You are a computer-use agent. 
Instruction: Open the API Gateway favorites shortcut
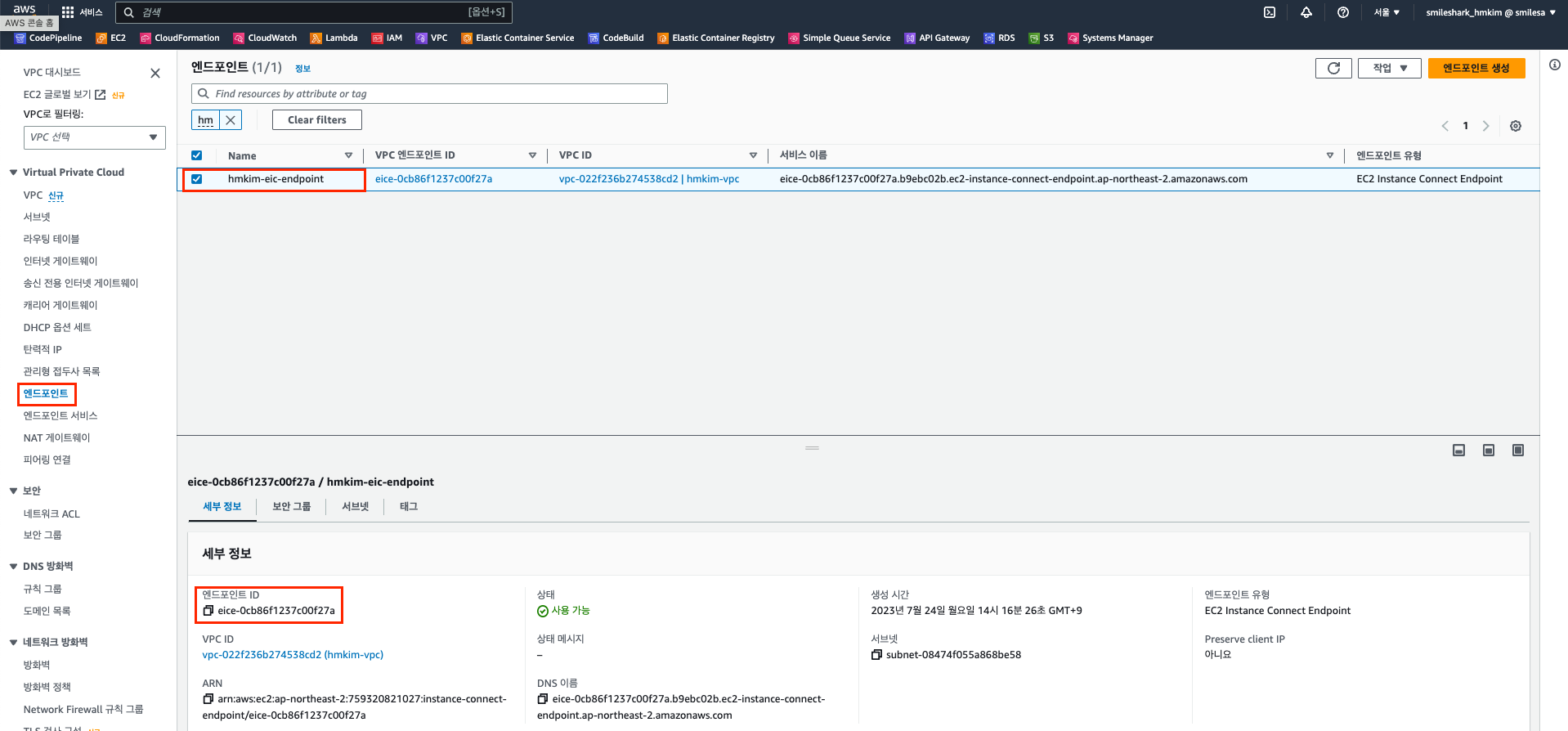(938, 38)
